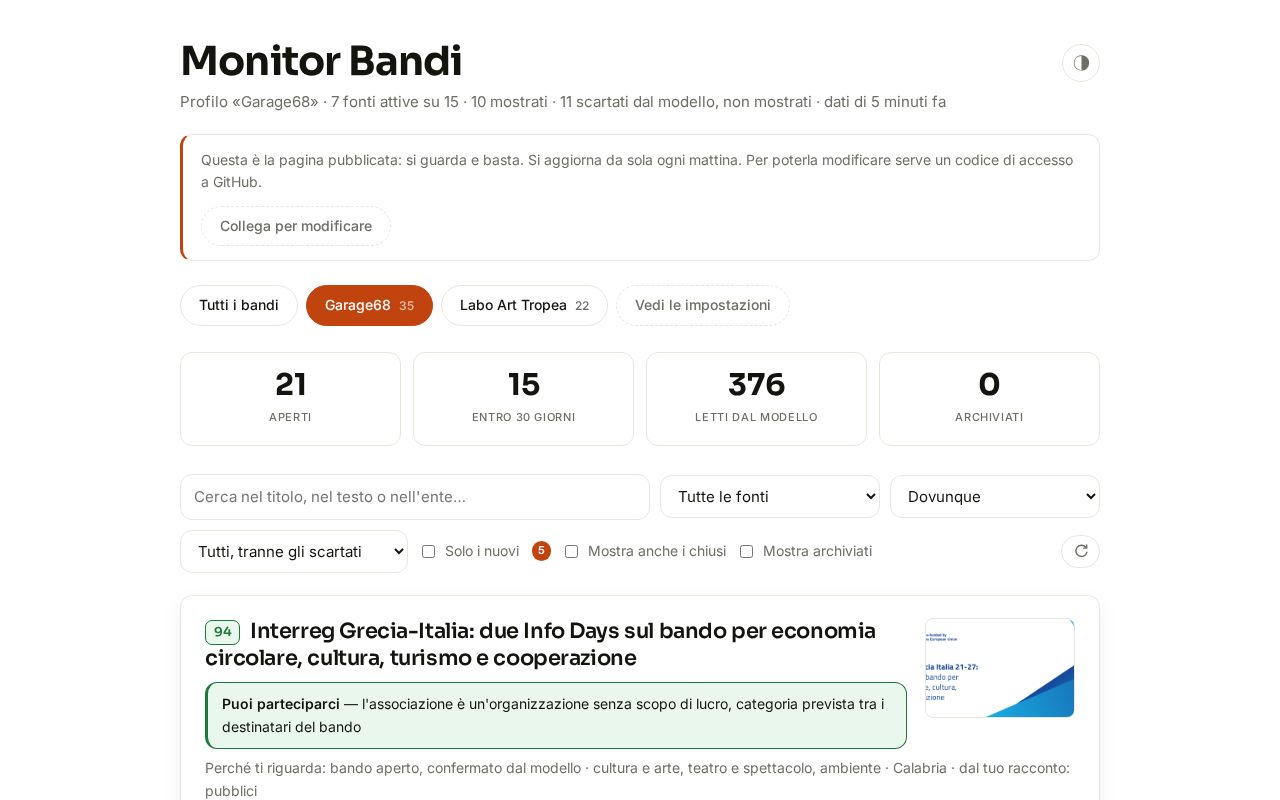Click the Collega per modificare button
The height and width of the screenshot is (800, 1280).
296,226
